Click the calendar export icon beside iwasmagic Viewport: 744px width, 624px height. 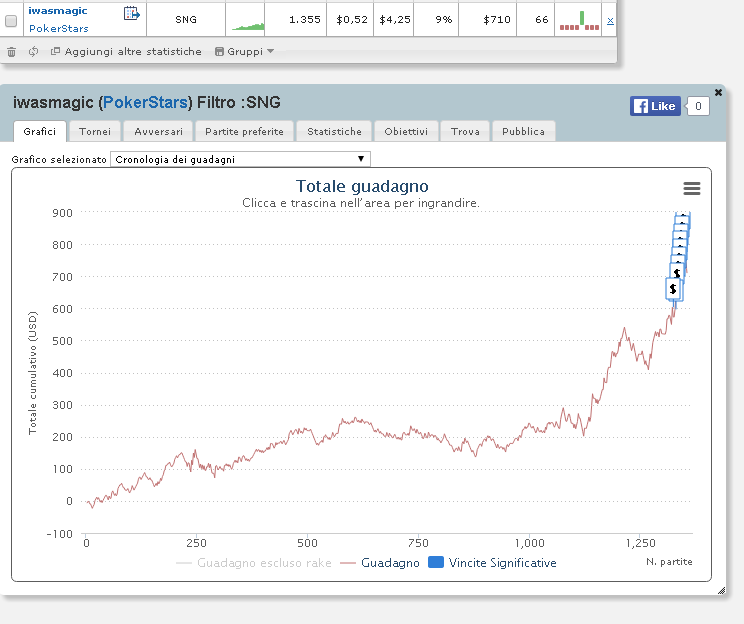131,13
